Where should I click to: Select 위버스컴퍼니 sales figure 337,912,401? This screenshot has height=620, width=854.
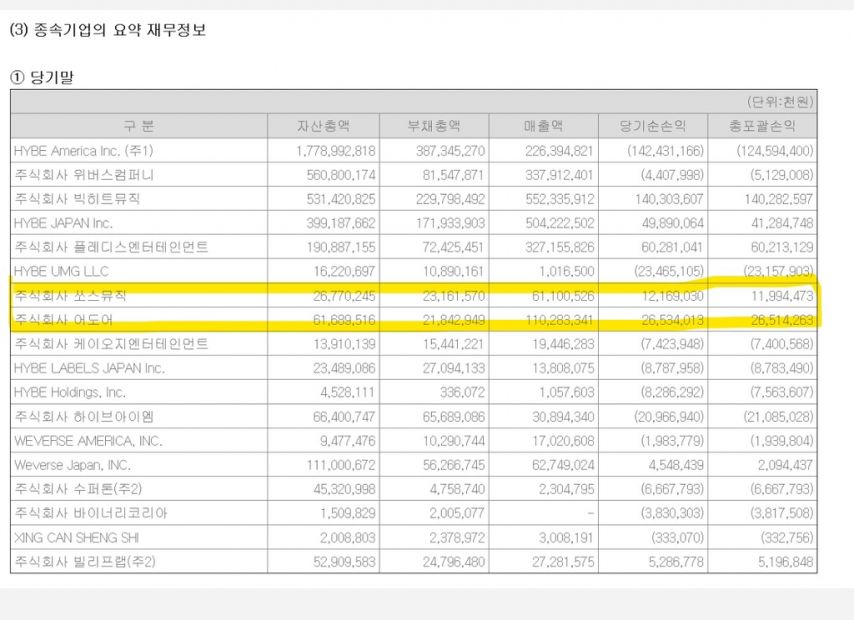coord(559,175)
